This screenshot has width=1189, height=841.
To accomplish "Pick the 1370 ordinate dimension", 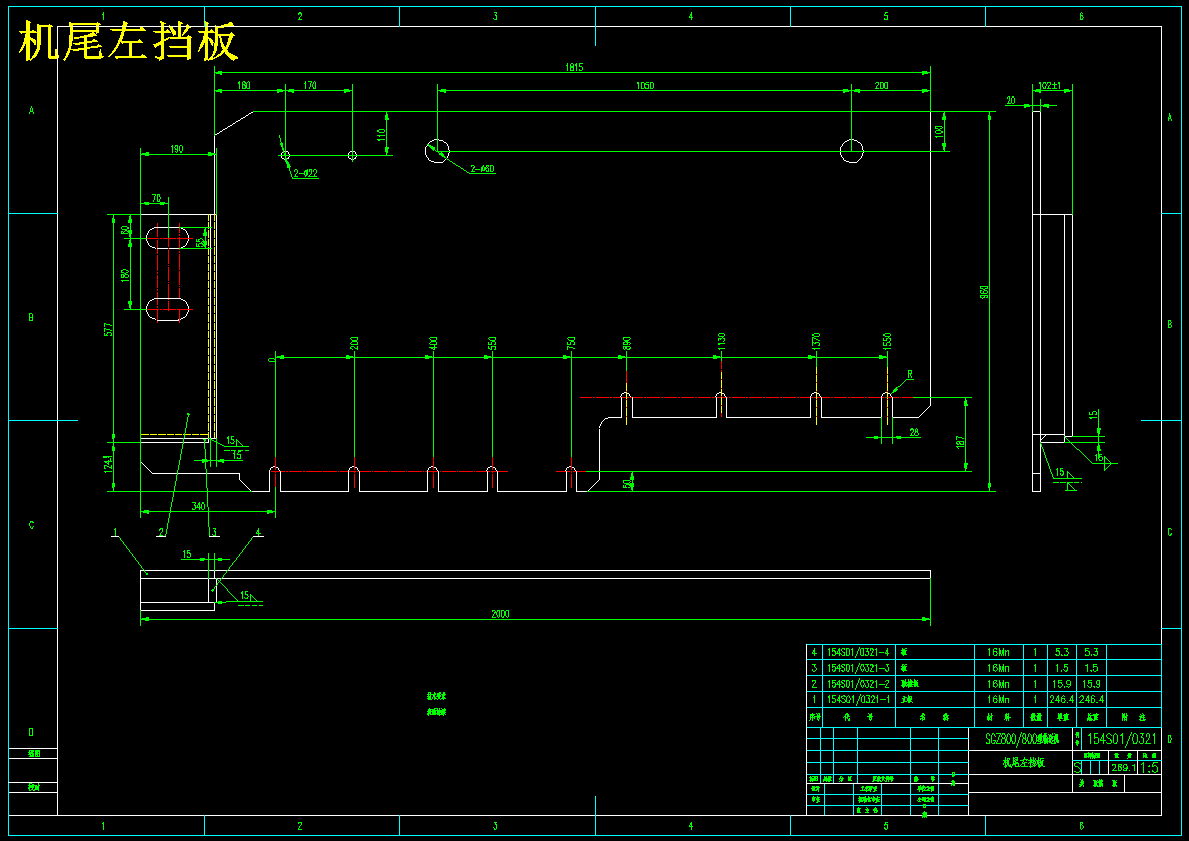I will [816, 340].
